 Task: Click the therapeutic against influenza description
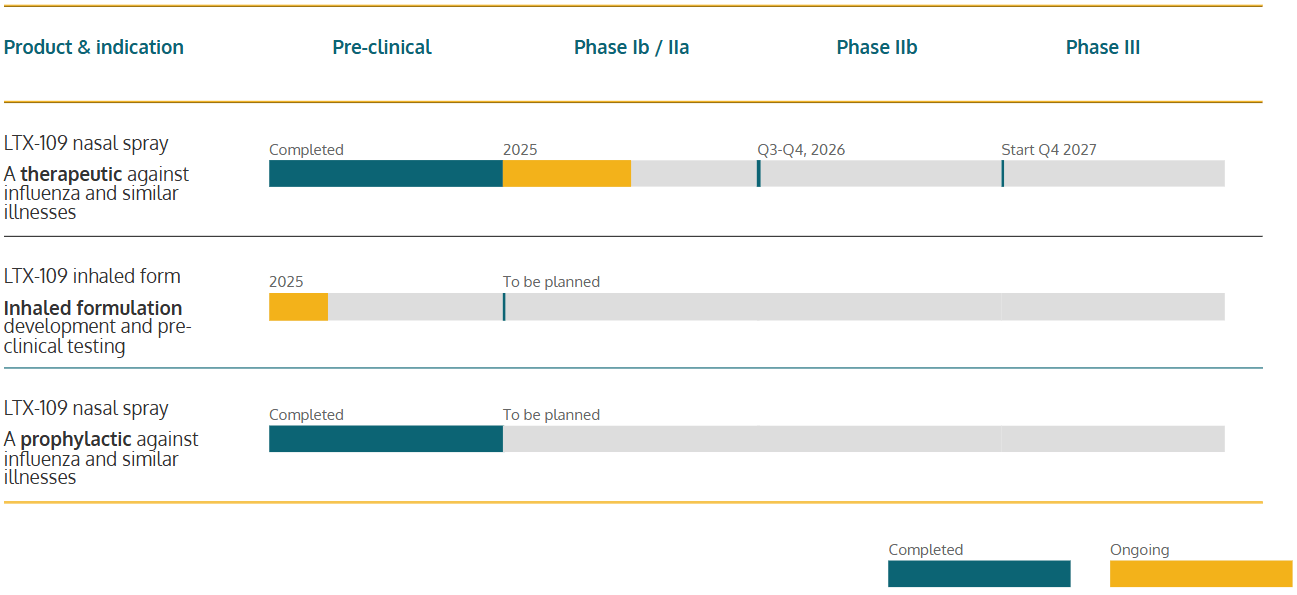(96, 193)
